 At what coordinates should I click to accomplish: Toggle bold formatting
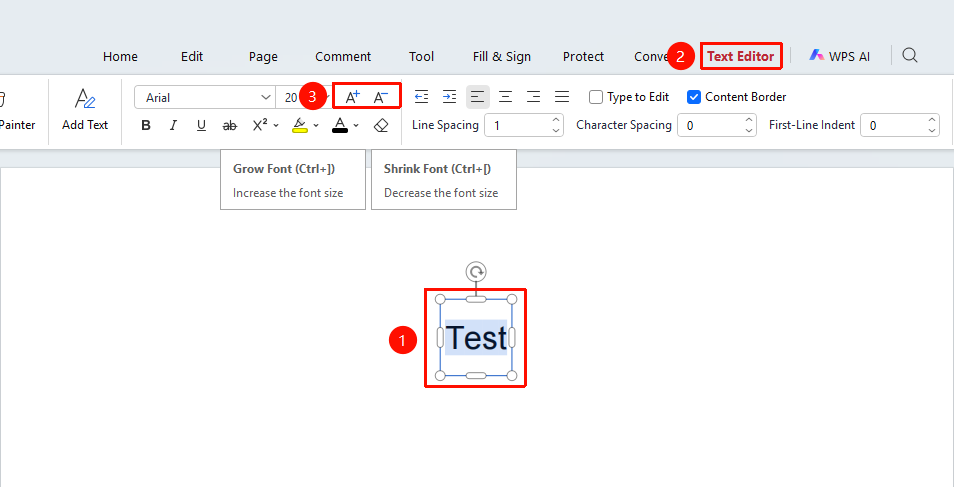146,125
